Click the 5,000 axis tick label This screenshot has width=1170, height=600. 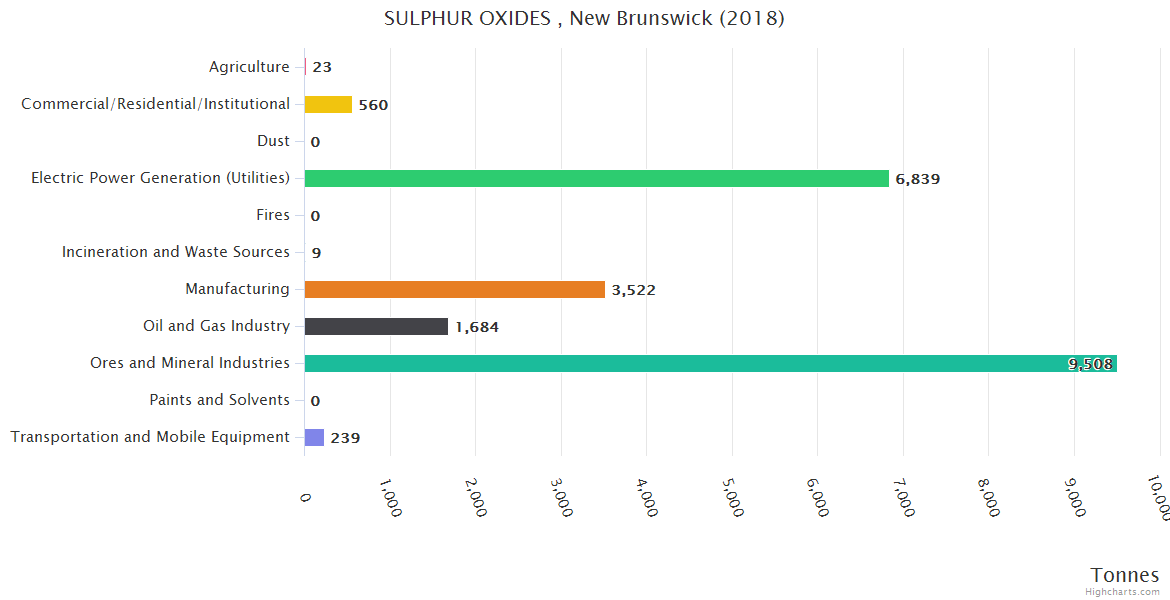(733, 497)
